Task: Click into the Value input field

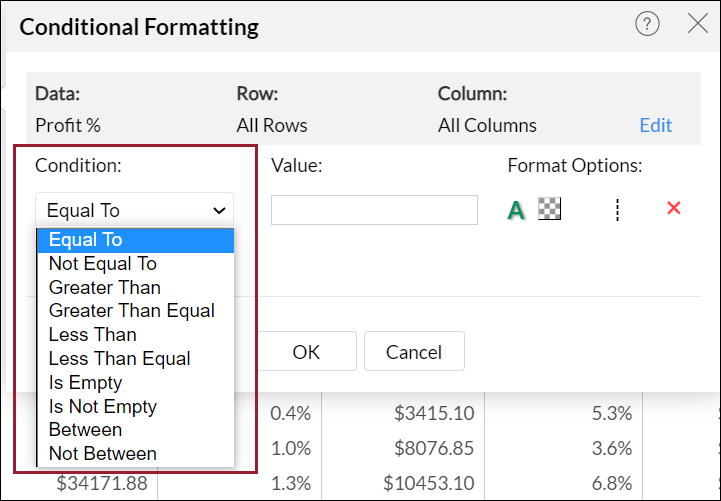Action: tap(374, 210)
